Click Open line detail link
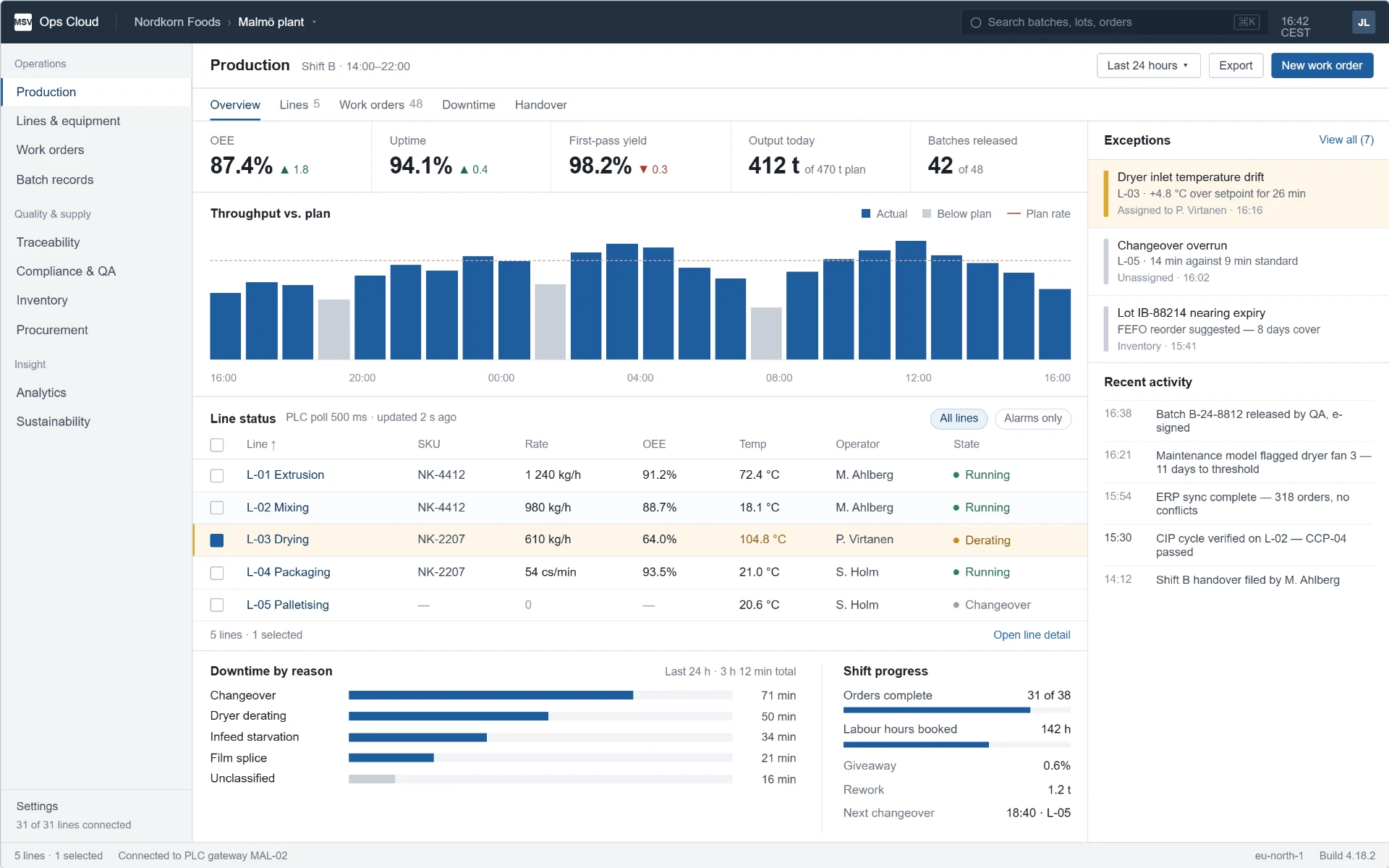 tap(1032, 634)
